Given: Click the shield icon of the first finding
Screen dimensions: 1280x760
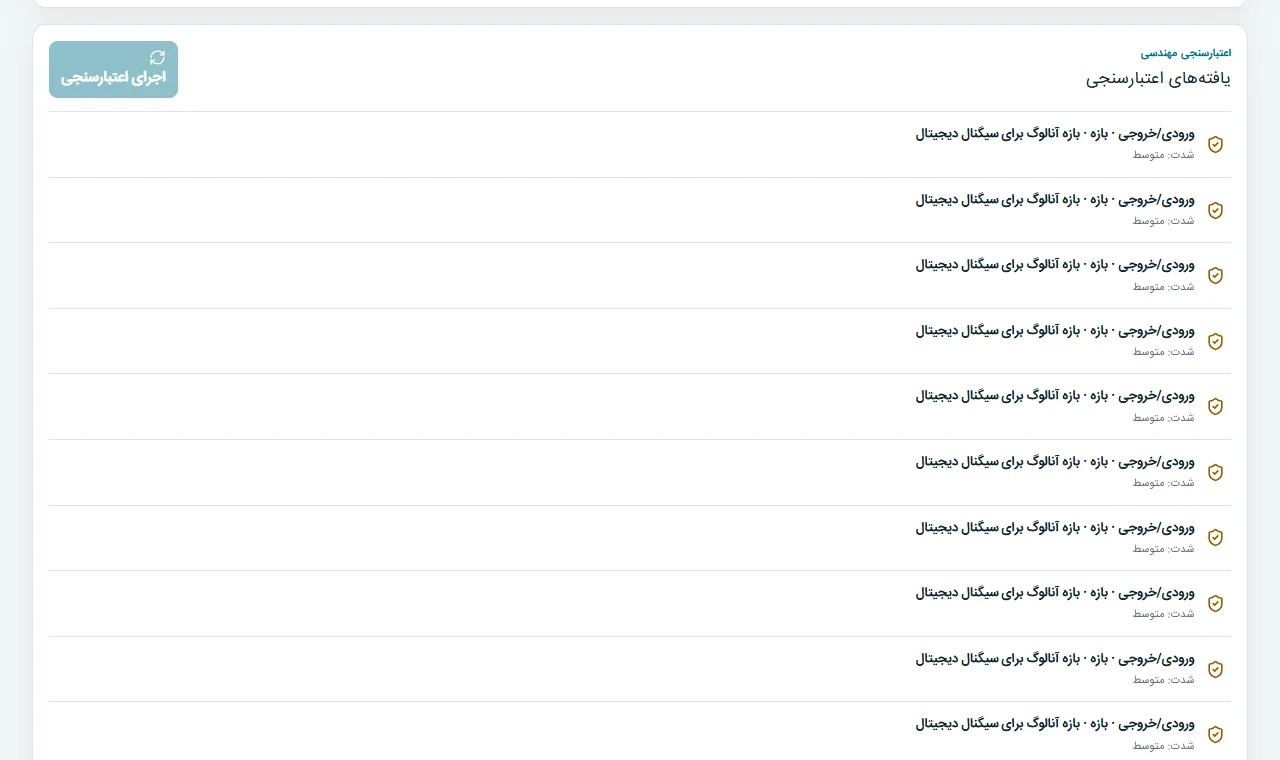Looking at the screenshot, I should [1215, 145].
